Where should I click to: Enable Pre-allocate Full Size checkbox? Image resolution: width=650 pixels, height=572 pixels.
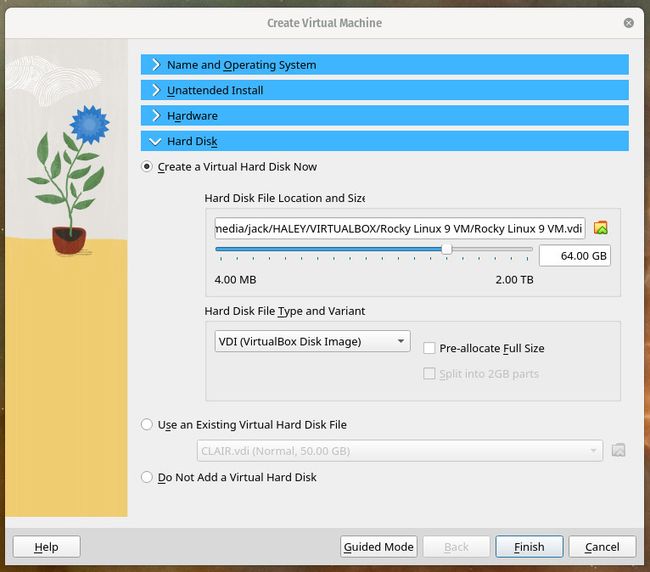point(429,348)
